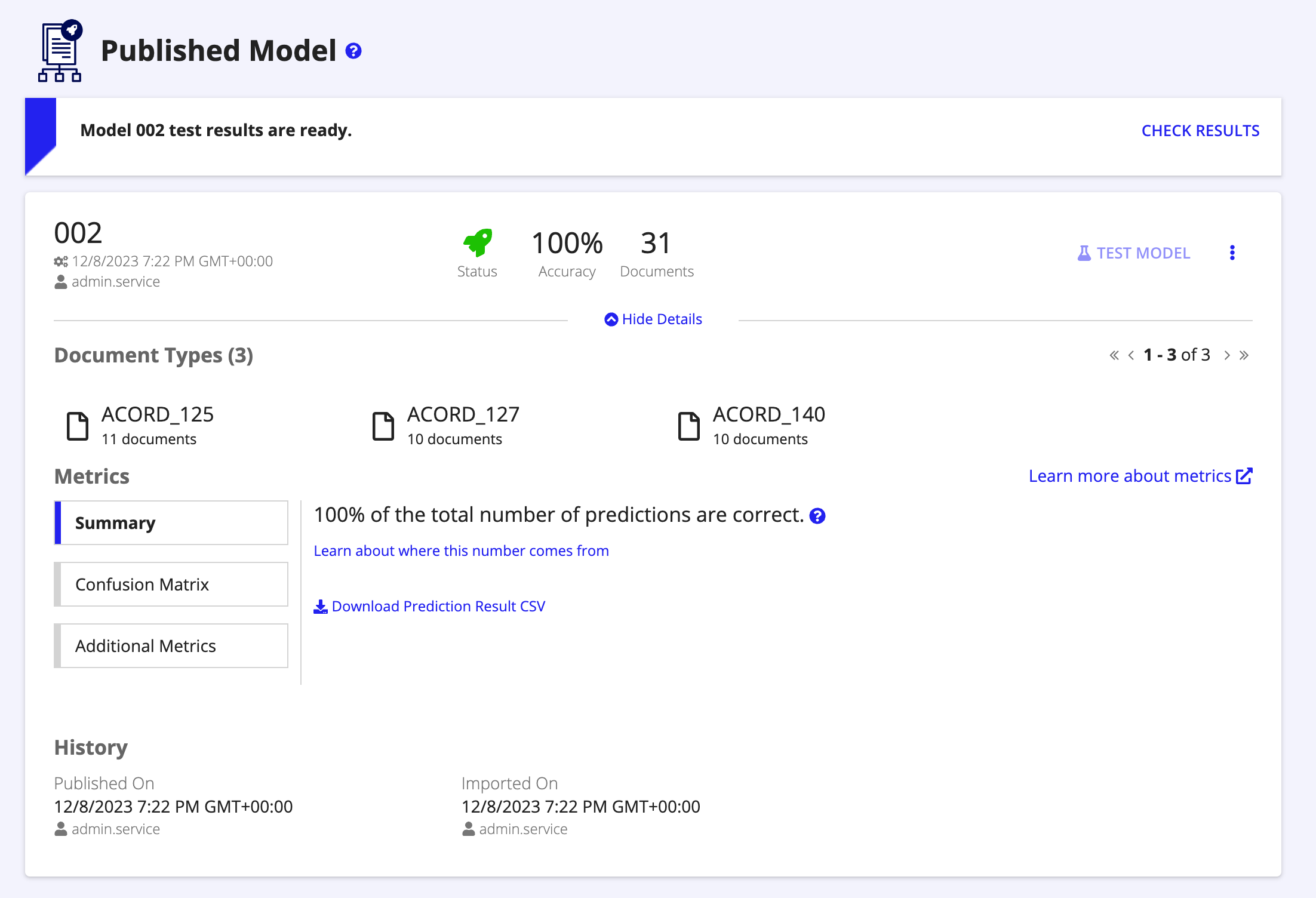Click TEST MODEL button
Screen dimensions: 1316x898
point(1134,253)
